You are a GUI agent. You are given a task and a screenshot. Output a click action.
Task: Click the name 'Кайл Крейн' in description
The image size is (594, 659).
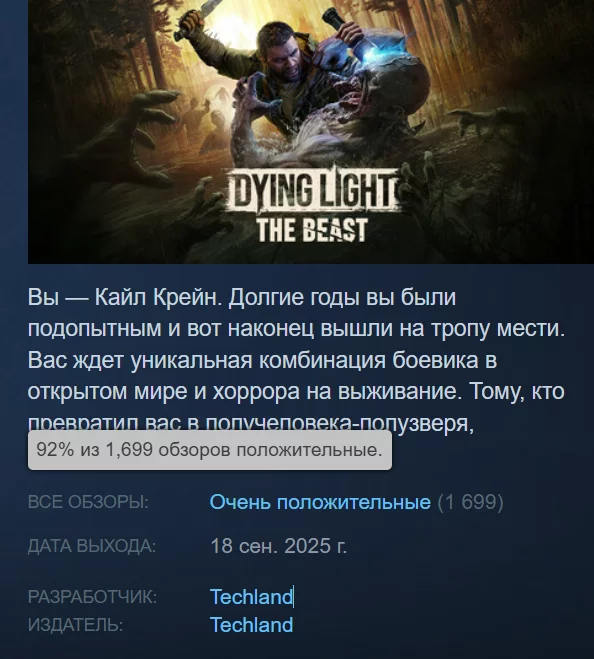158,298
